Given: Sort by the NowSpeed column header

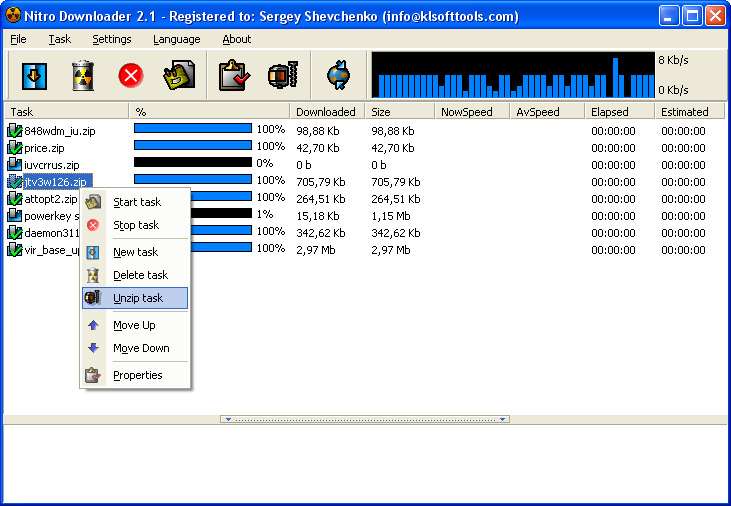Looking at the screenshot, I should click(x=473, y=112).
